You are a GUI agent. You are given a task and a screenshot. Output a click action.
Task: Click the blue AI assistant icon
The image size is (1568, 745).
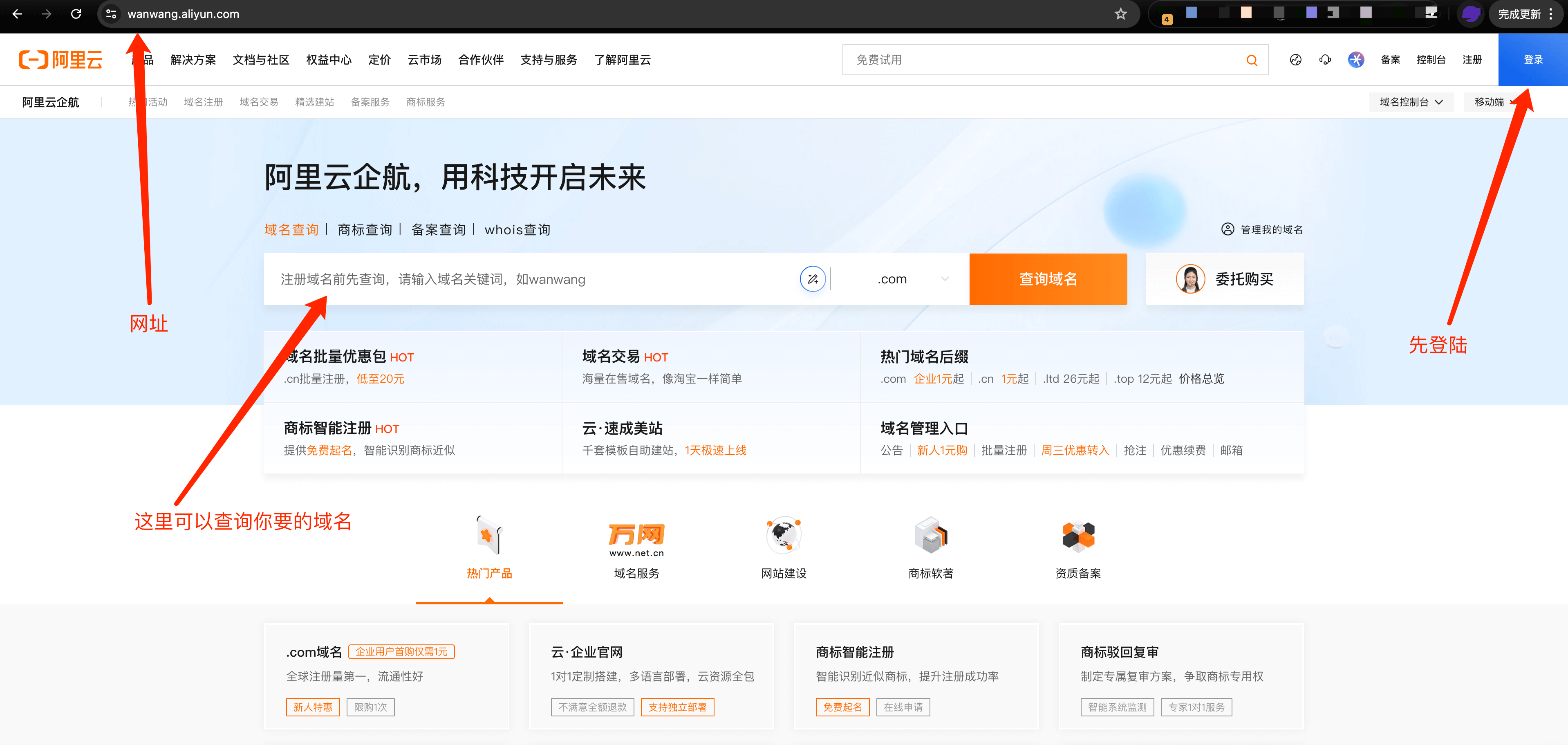coord(1355,60)
